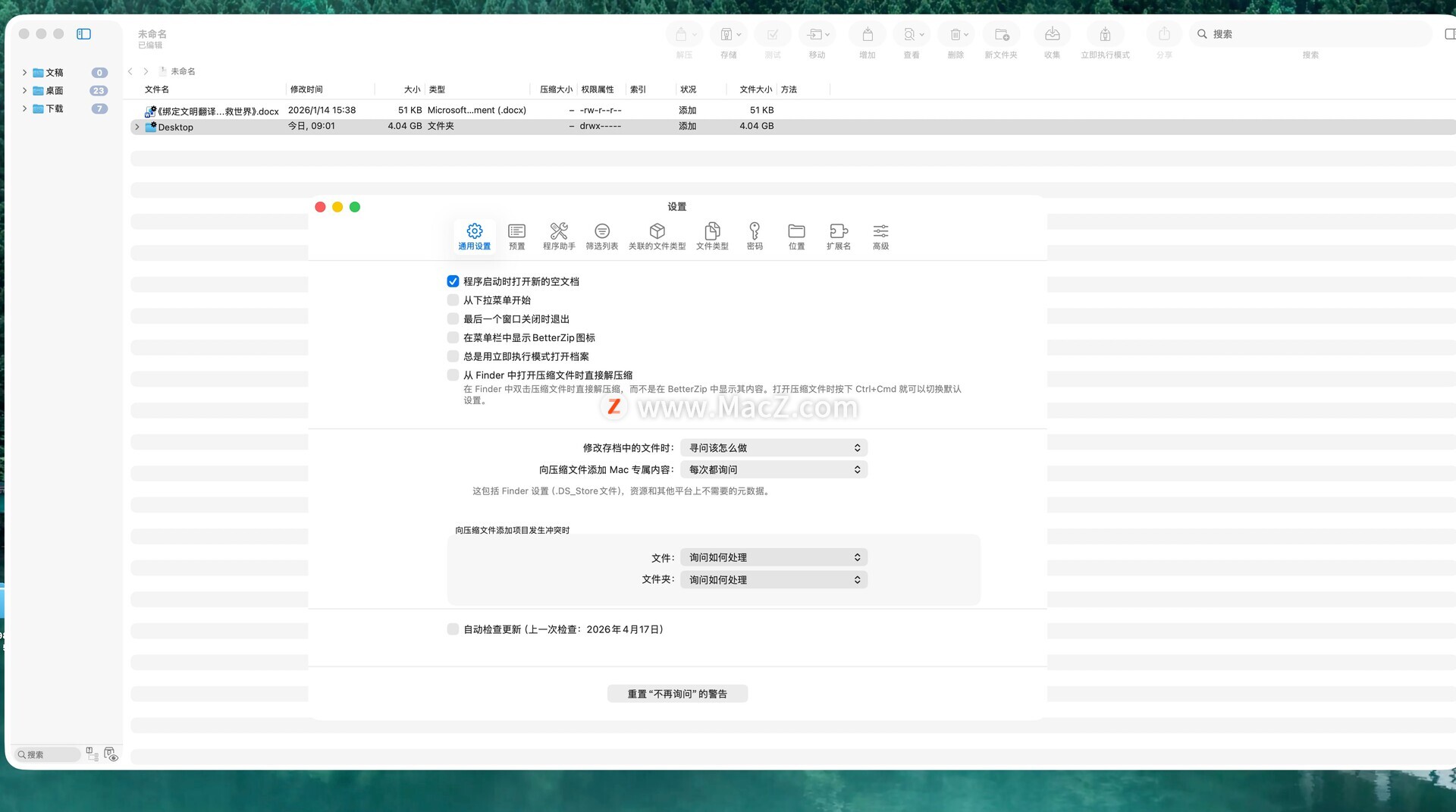
Task: Expand the Desktop folder row
Action: pos(136,127)
